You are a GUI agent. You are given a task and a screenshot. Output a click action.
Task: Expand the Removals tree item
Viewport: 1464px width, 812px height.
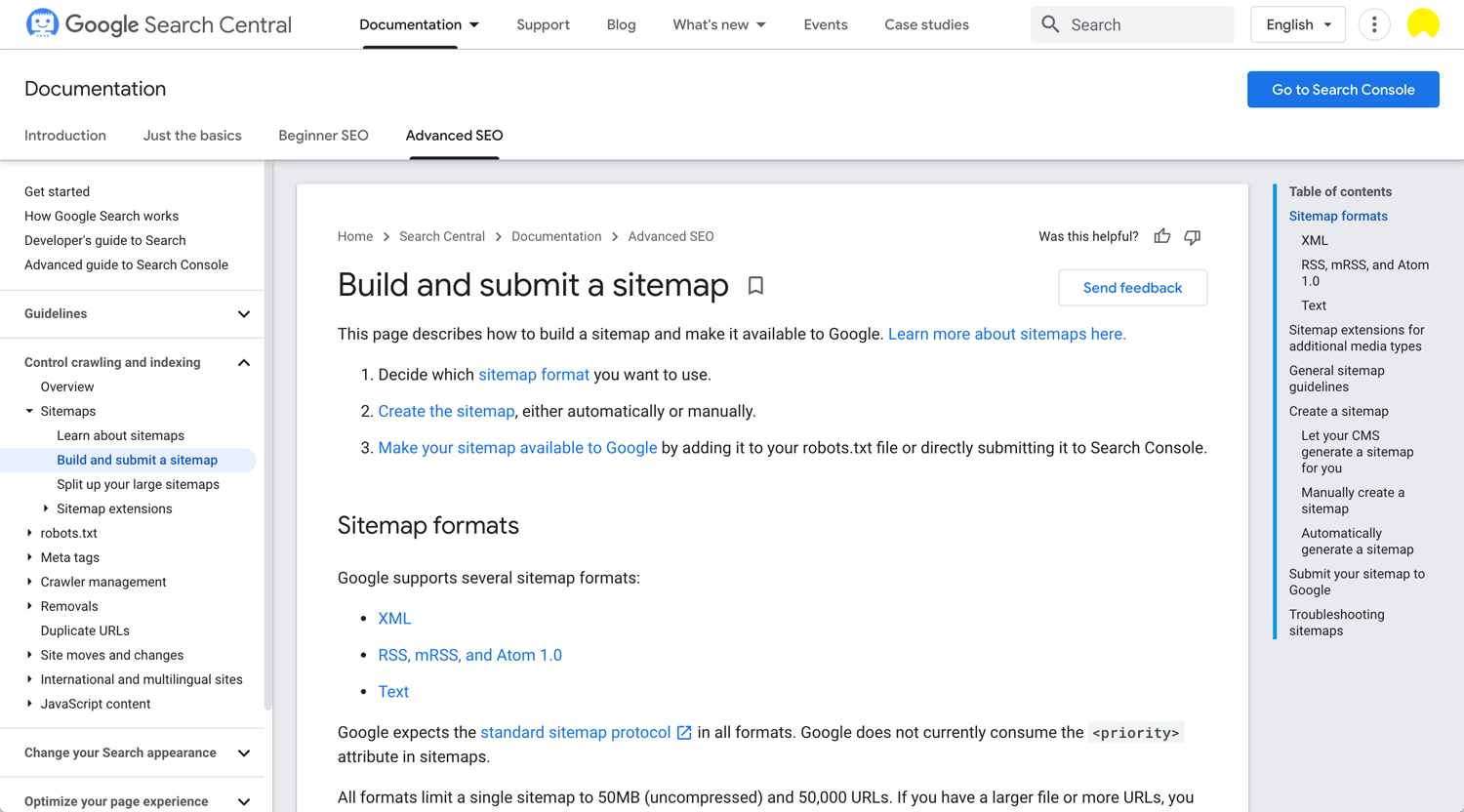tap(29, 606)
